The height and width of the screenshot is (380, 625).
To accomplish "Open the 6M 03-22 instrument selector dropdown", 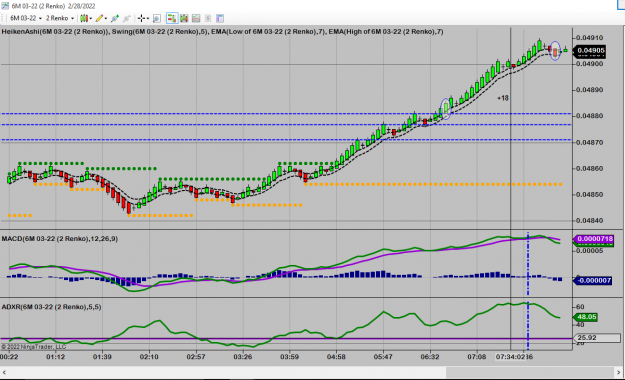I will click(x=26, y=18).
